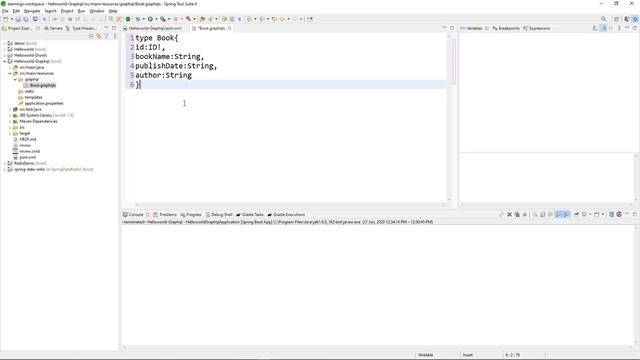Click the Save toolbar icon

[18, 19]
